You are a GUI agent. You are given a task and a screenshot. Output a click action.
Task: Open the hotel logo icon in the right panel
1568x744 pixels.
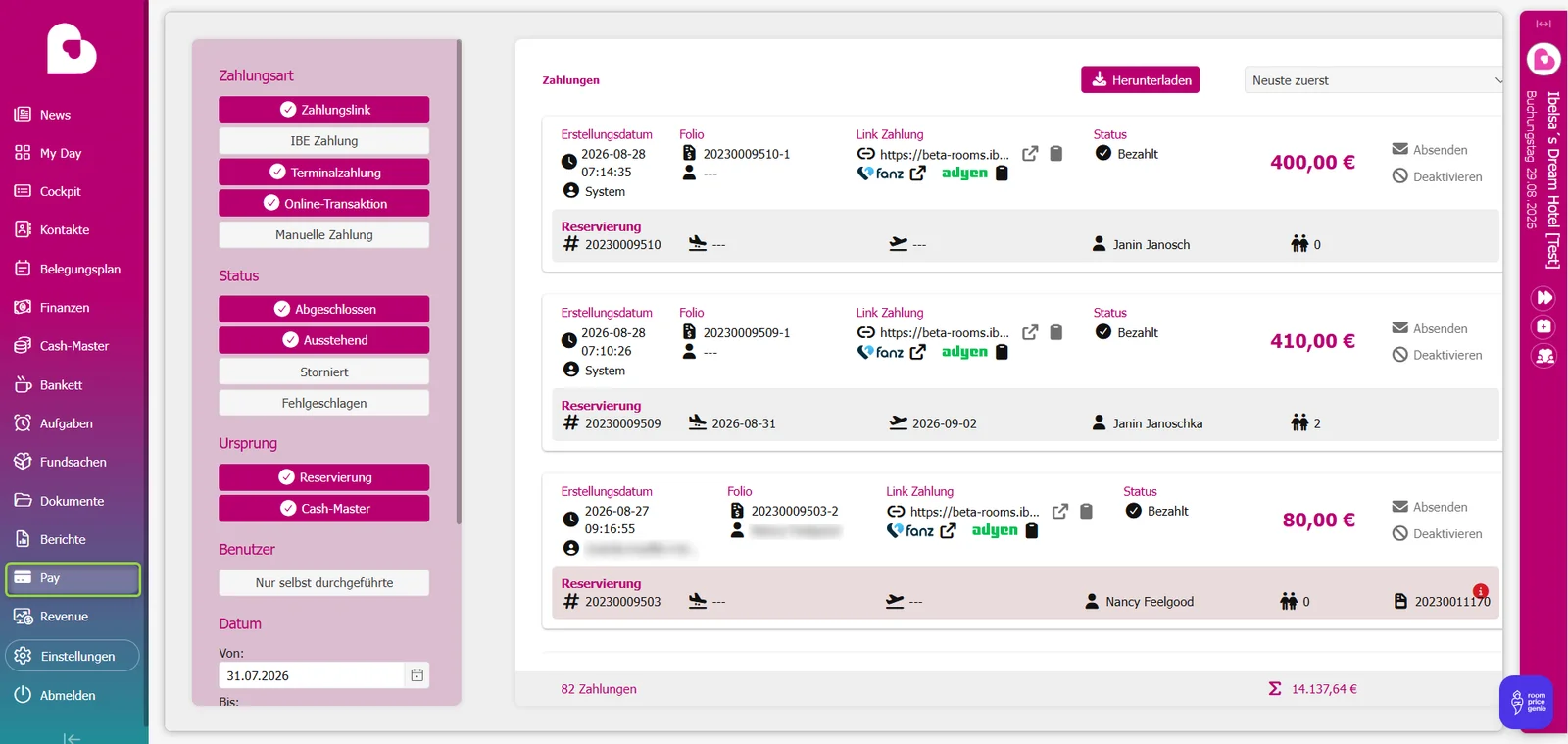coord(1543,60)
